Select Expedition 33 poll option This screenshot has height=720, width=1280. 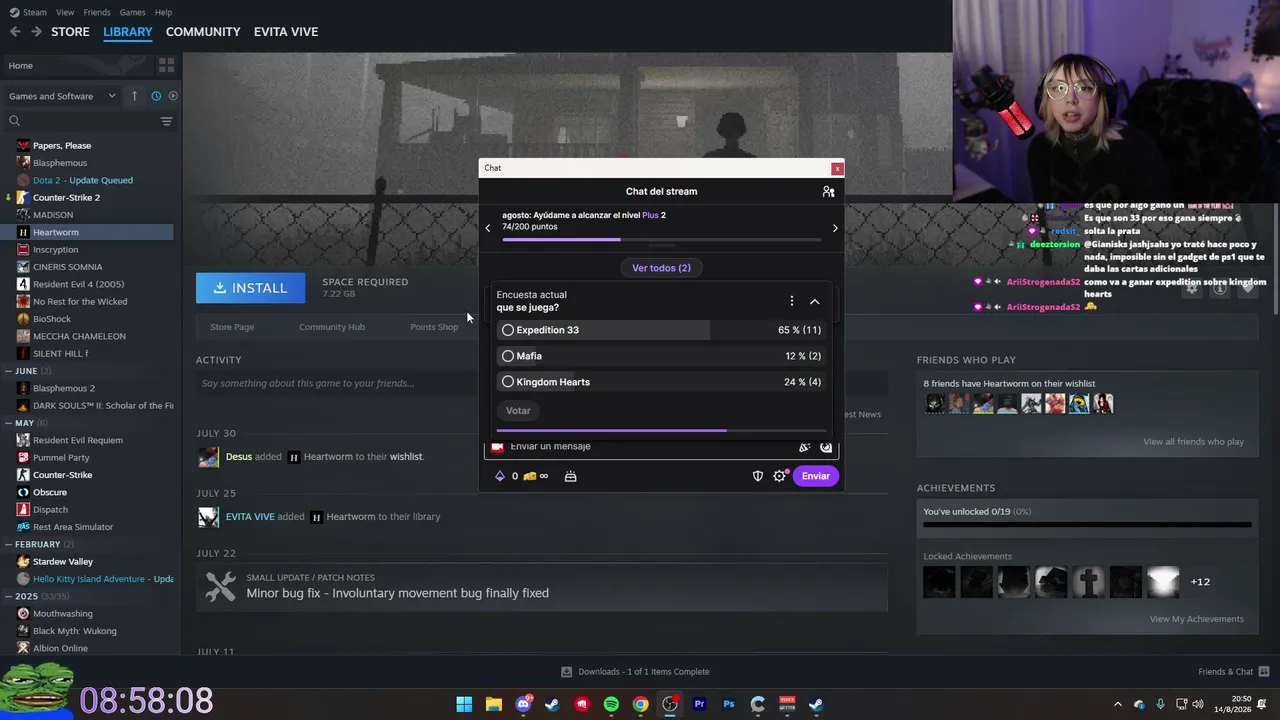661,330
